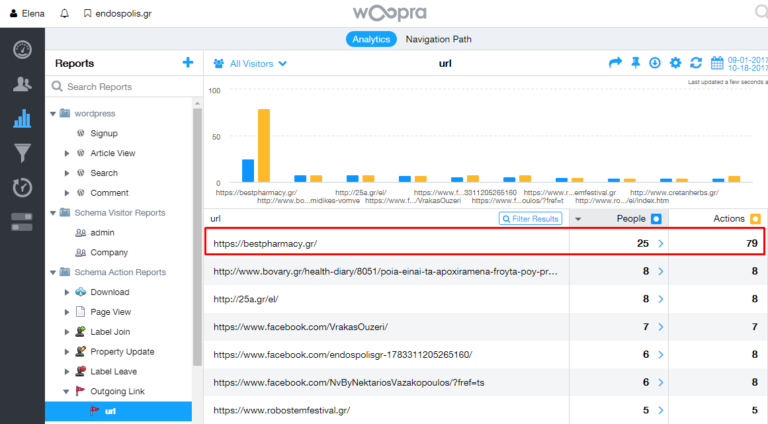The image size is (768, 424).
Task: Click the share arrow icon
Action: 615,63
